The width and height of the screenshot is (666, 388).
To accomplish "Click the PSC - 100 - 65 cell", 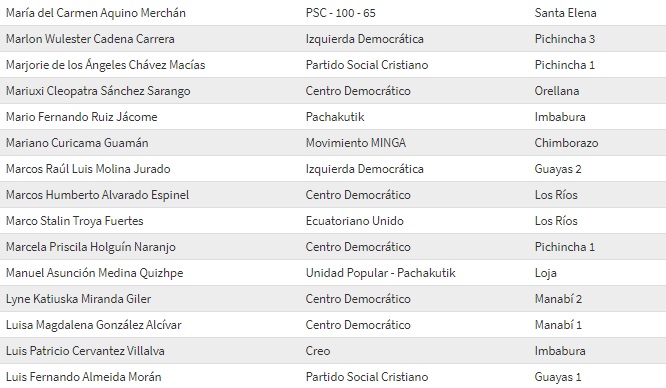I will coord(341,13).
